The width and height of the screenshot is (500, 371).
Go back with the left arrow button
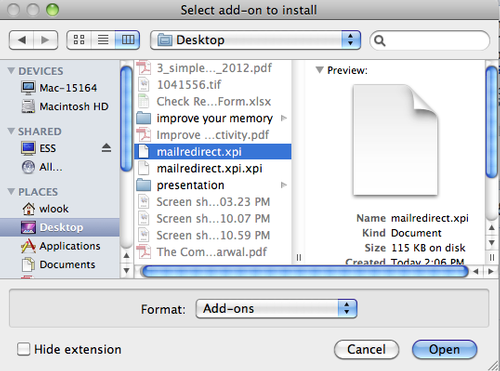pyautogui.click(x=21, y=40)
